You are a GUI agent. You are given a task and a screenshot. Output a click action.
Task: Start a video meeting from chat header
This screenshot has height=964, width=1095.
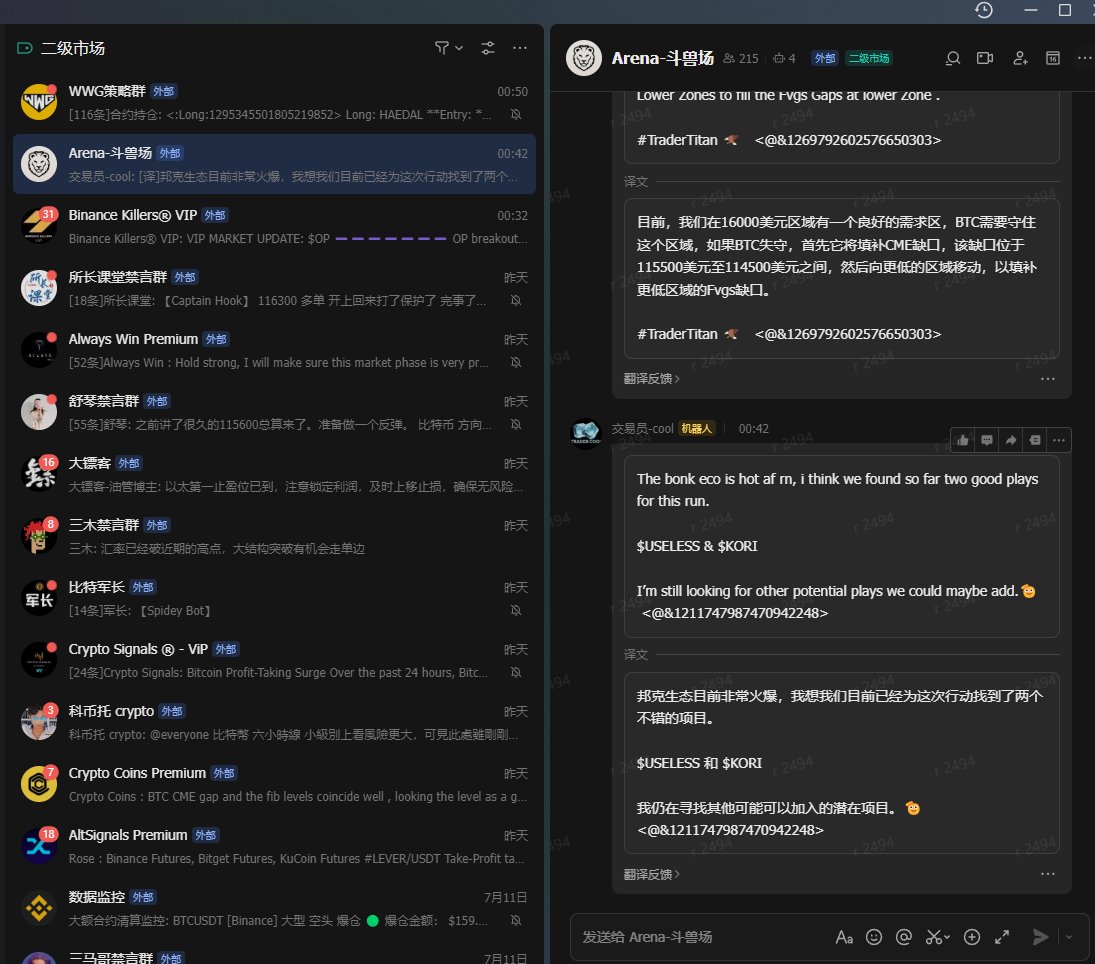coord(985,58)
